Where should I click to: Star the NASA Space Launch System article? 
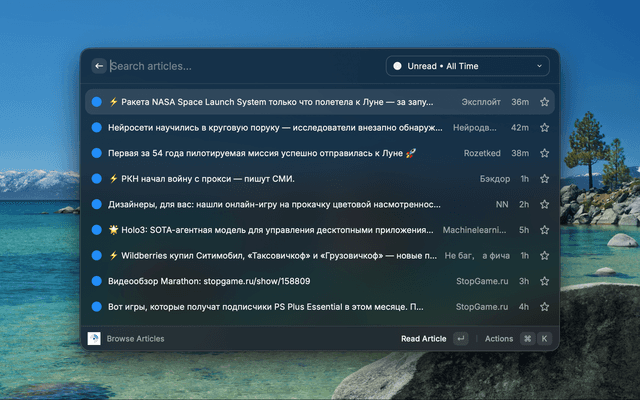545,102
